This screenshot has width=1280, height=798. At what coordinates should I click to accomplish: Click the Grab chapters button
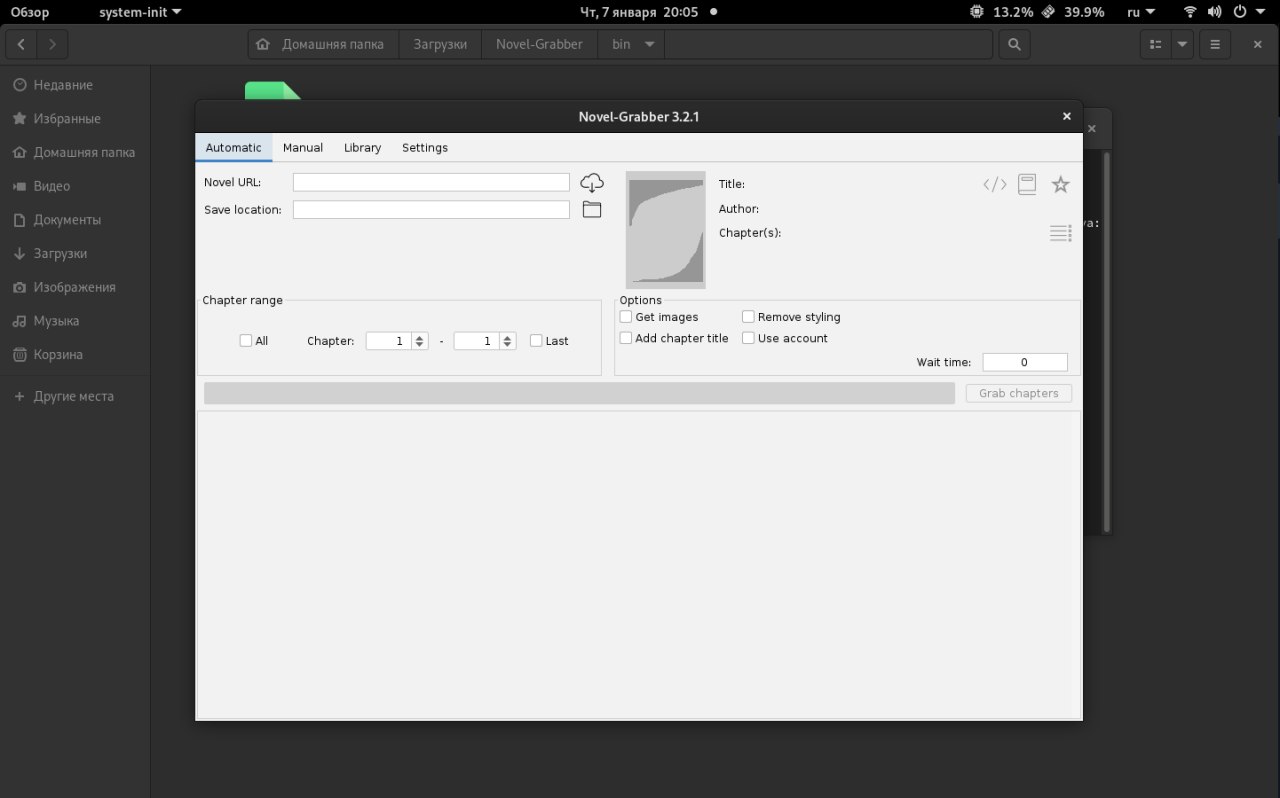click(x=1018, y=393)
